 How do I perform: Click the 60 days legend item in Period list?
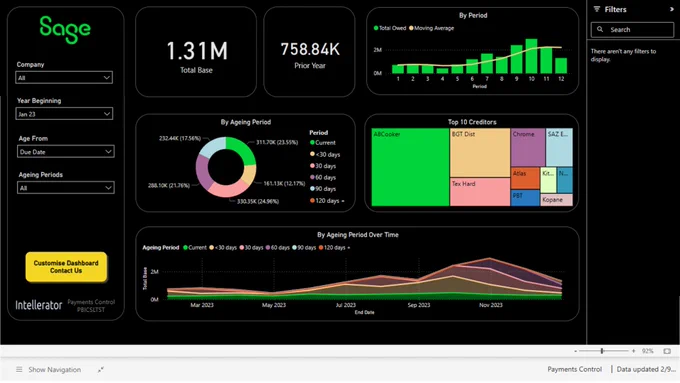(323, 177)
